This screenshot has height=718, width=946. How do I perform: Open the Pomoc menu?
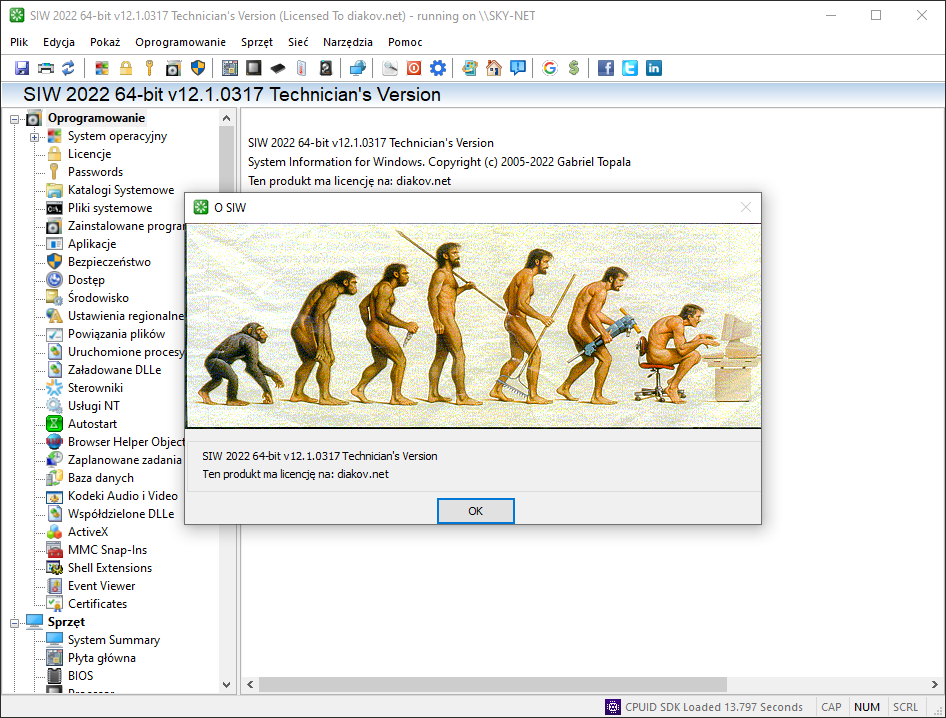pos(405,42)
